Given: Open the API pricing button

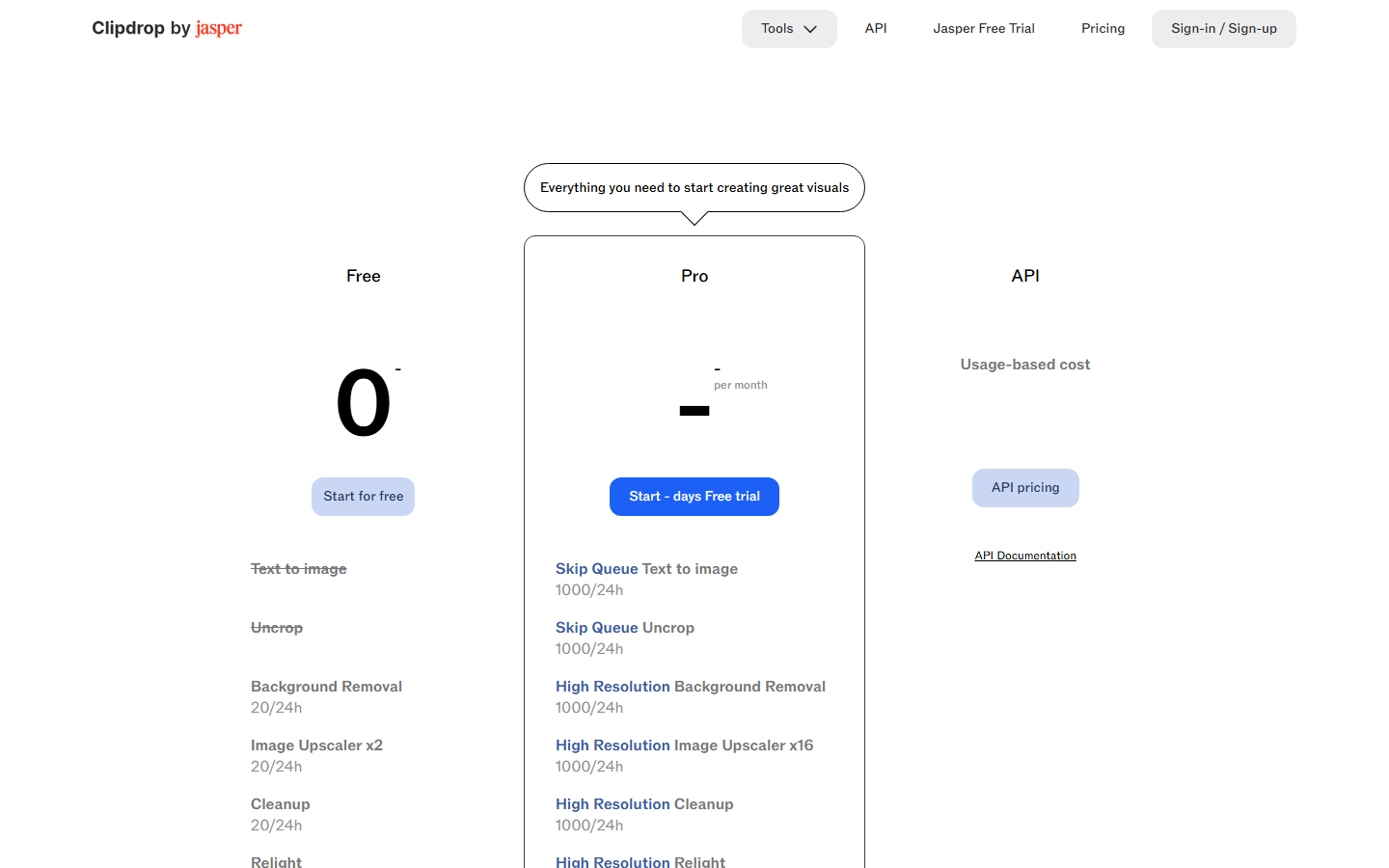Looking at the screenshot, I should [1025, 488].
